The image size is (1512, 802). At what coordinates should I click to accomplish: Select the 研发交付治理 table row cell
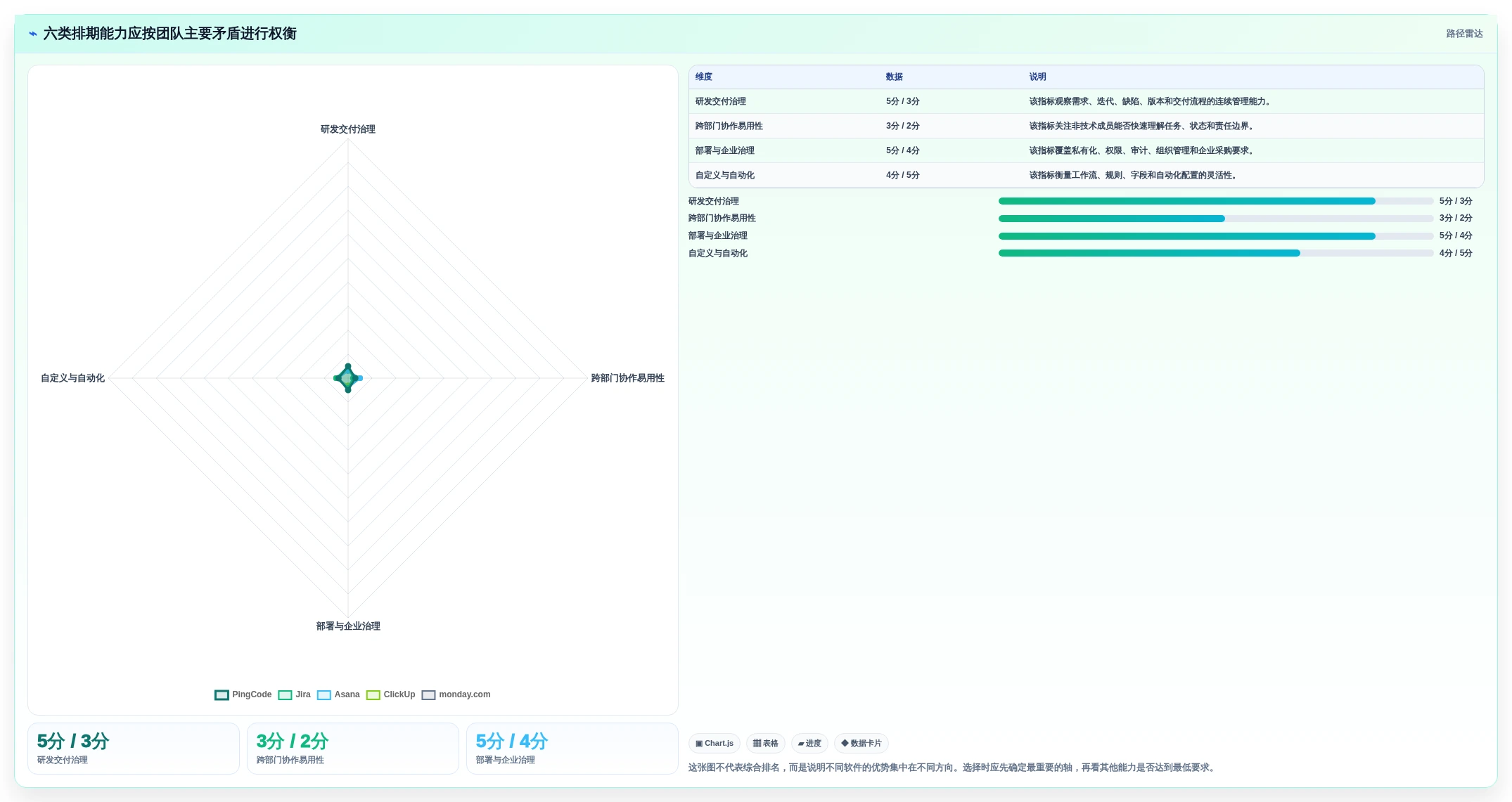click(x=721, y=101)
